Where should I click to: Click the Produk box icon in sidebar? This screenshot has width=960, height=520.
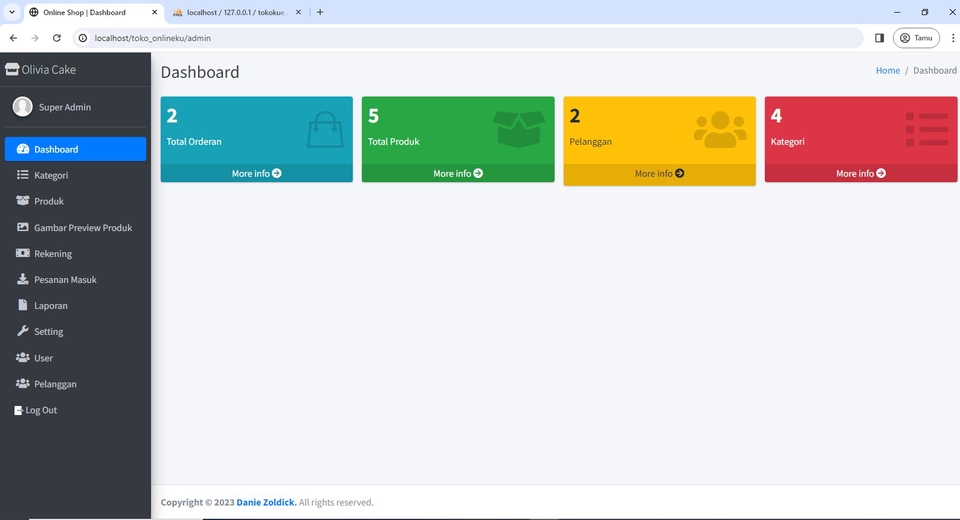(23, 200)
